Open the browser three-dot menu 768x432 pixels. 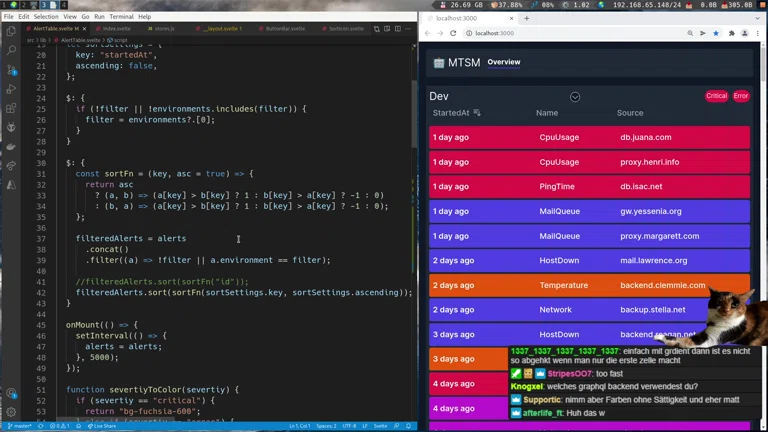(x=758, y=33)
